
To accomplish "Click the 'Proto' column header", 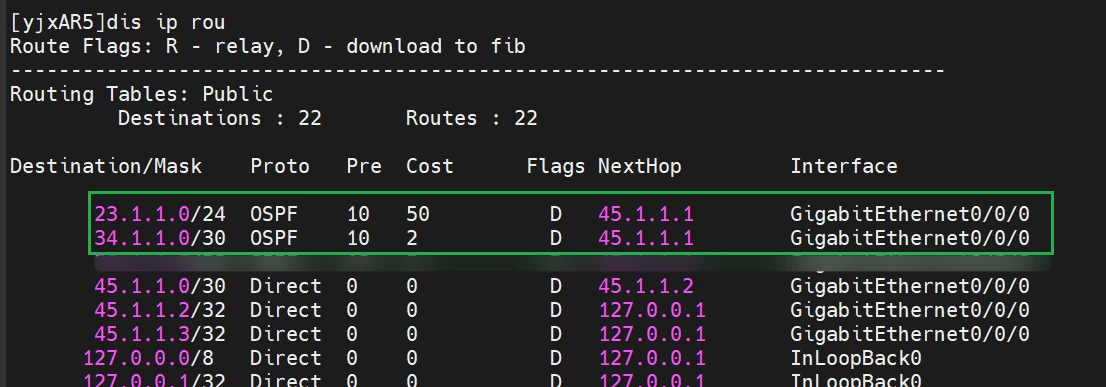I will coord(280,166).
